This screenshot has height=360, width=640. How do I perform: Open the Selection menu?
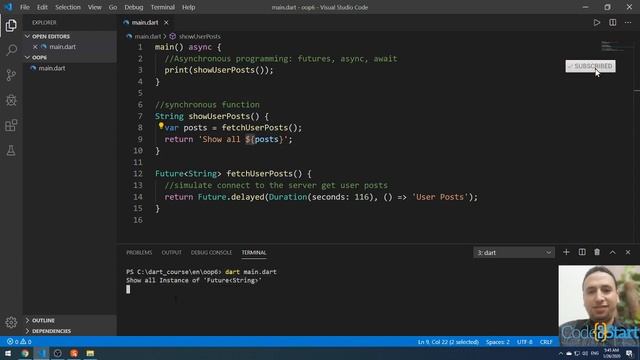(x=68, y=7)
